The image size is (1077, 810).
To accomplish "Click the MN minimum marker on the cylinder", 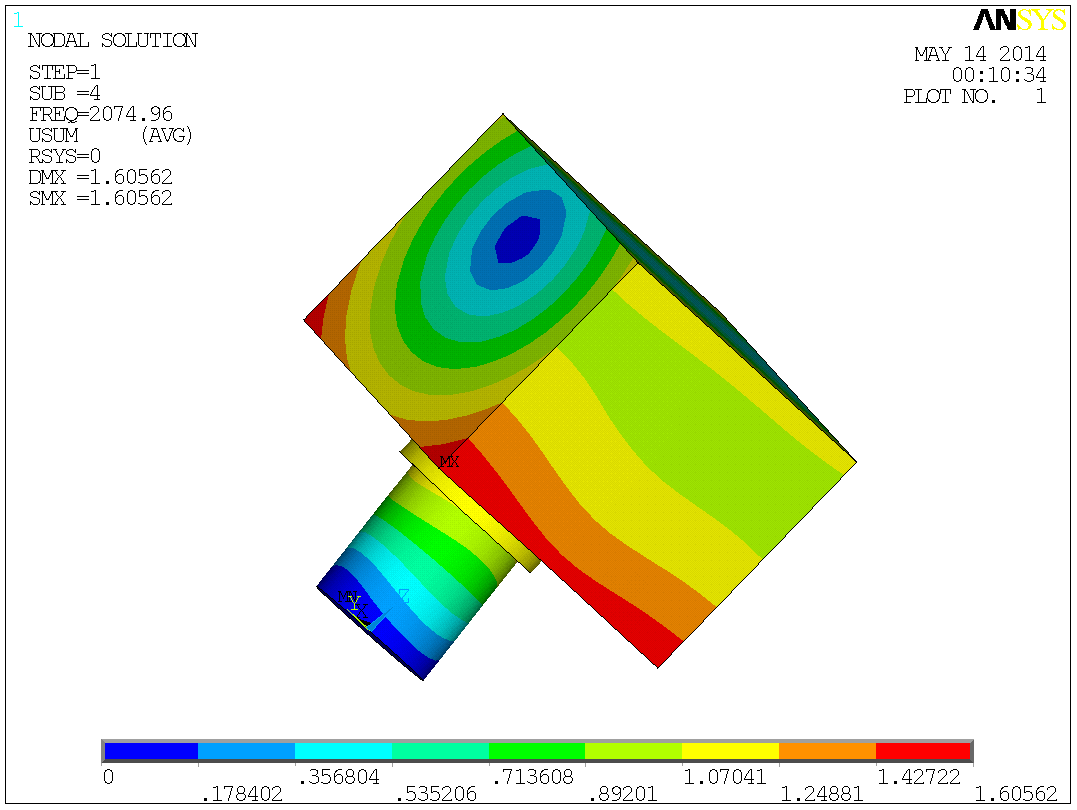I will pyautogui.click(x=348, y=596).
